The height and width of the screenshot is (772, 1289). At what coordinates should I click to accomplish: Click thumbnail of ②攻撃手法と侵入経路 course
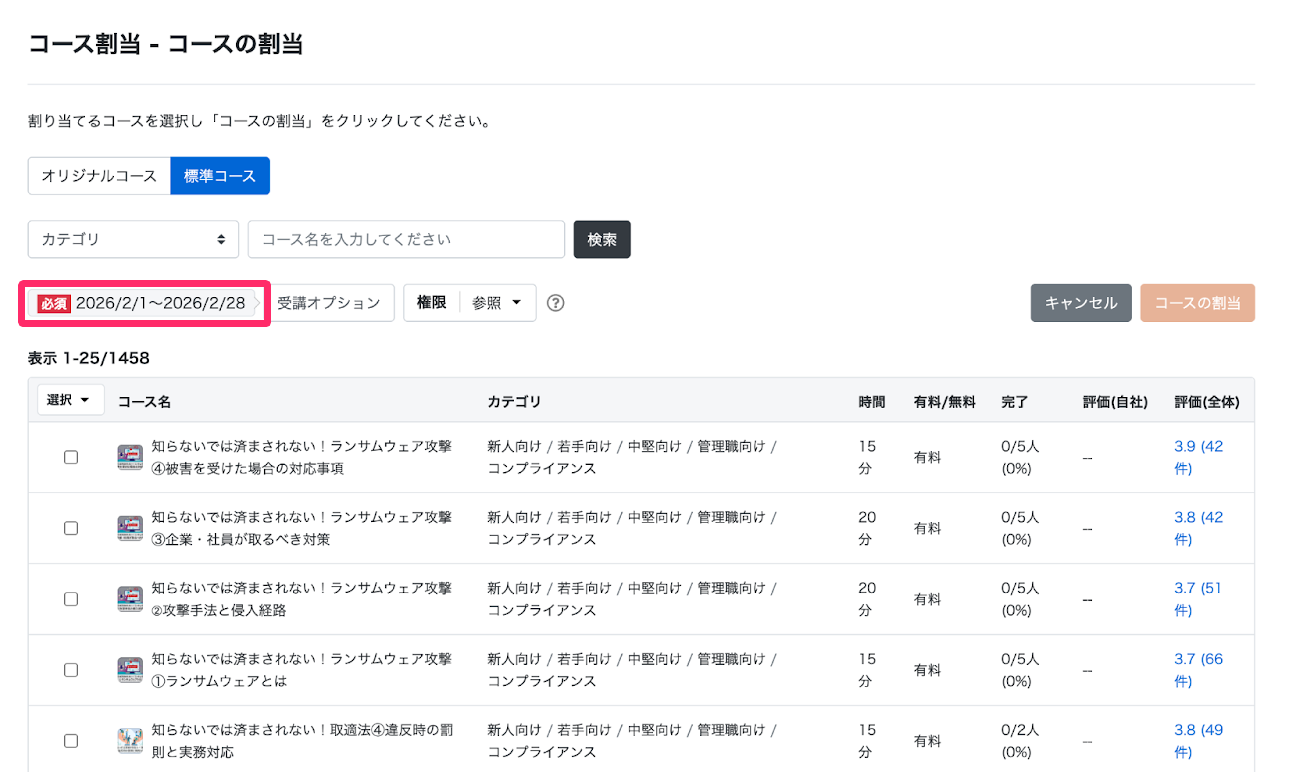click(x=130, y=599)
